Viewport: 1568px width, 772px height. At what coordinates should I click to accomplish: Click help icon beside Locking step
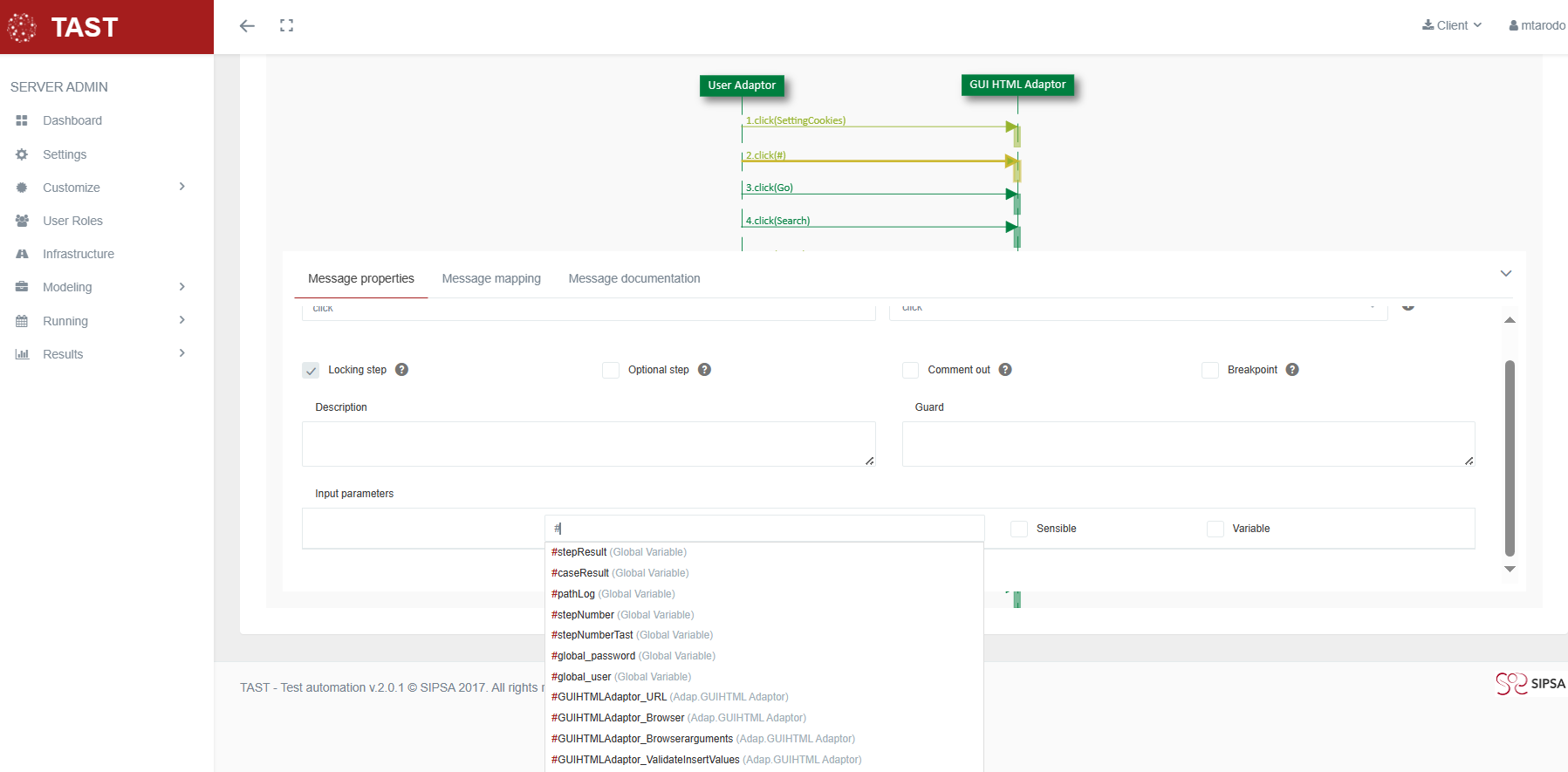pyautogui.click(x=401, y=370)
